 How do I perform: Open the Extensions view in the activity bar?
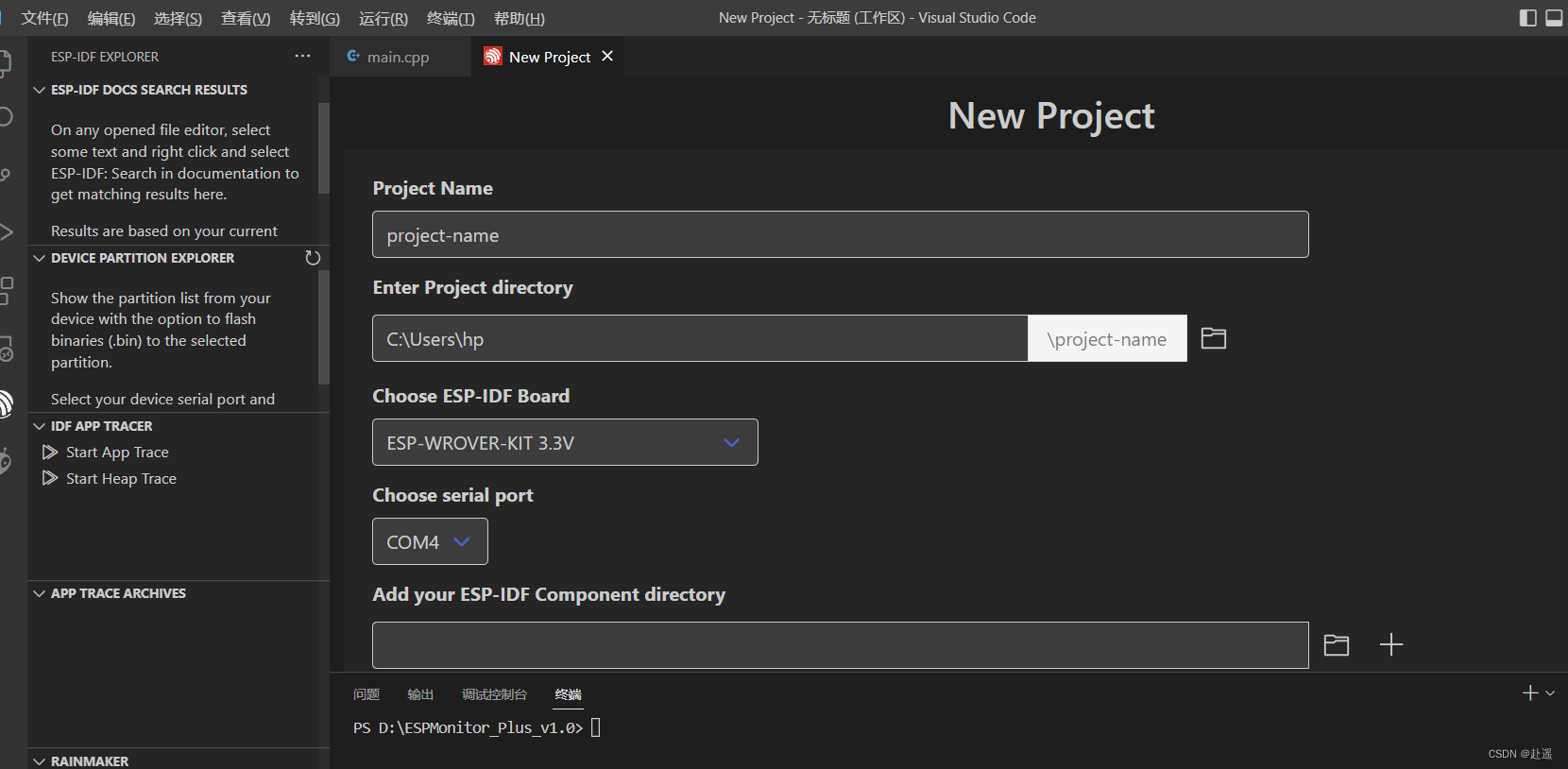pyautogui.click(x=6, y=290)
